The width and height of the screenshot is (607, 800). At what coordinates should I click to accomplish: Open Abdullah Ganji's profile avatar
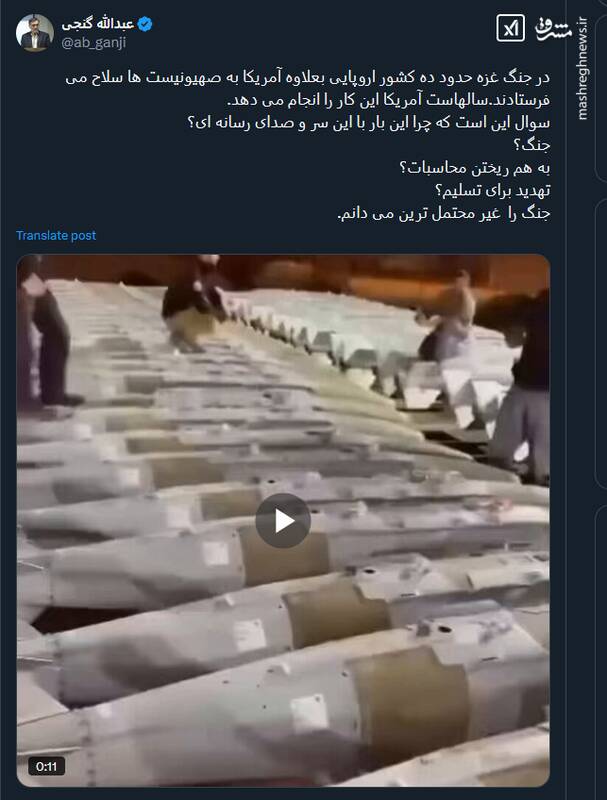tap(35, 33)
